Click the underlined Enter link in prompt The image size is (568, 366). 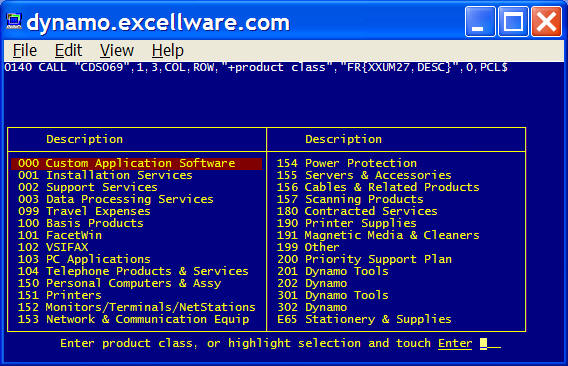pos(455,343)
